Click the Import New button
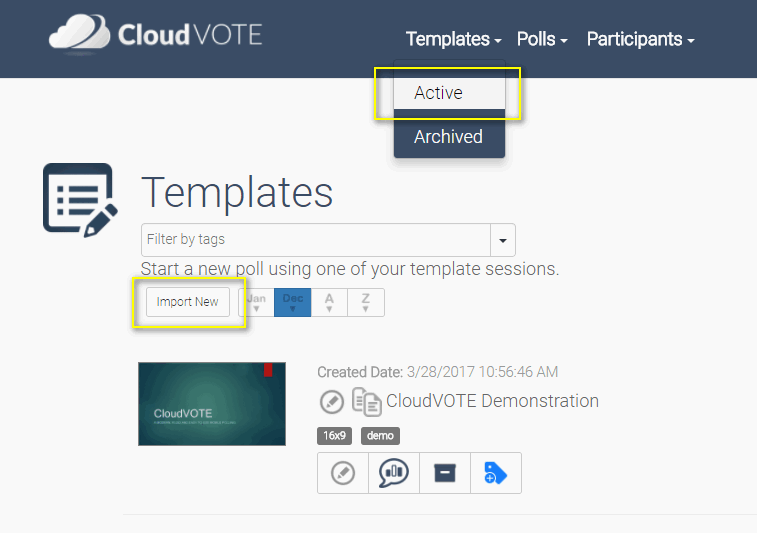 coord(187,302)
